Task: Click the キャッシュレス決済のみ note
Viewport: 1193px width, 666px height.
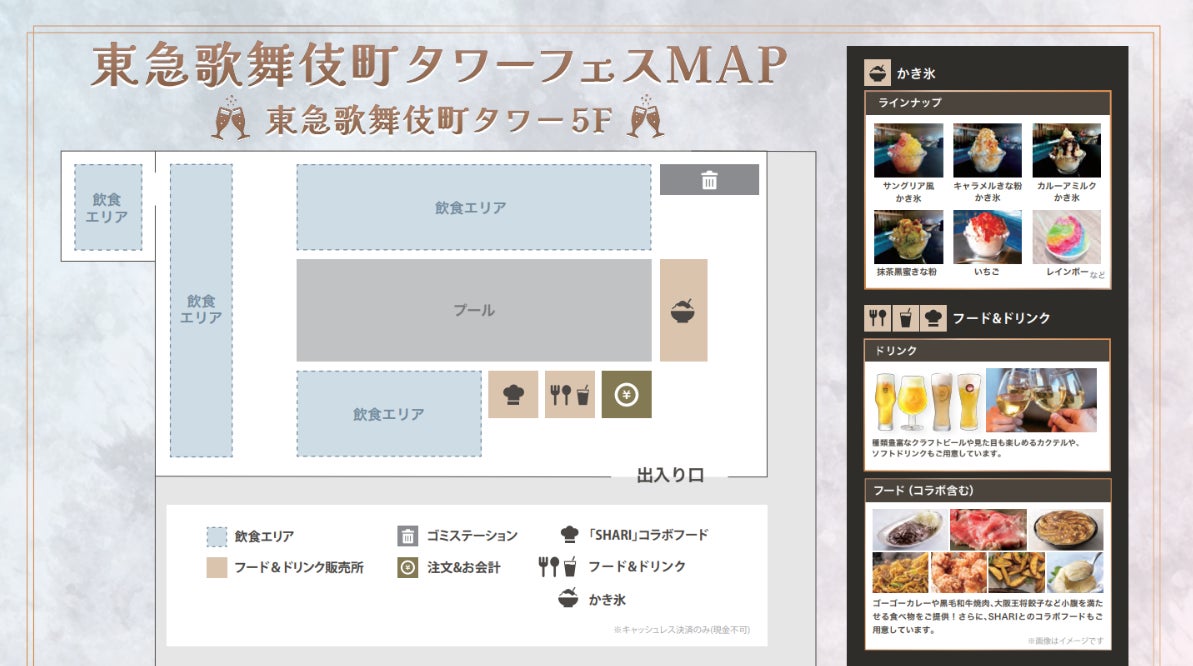Action: [682, 629]
